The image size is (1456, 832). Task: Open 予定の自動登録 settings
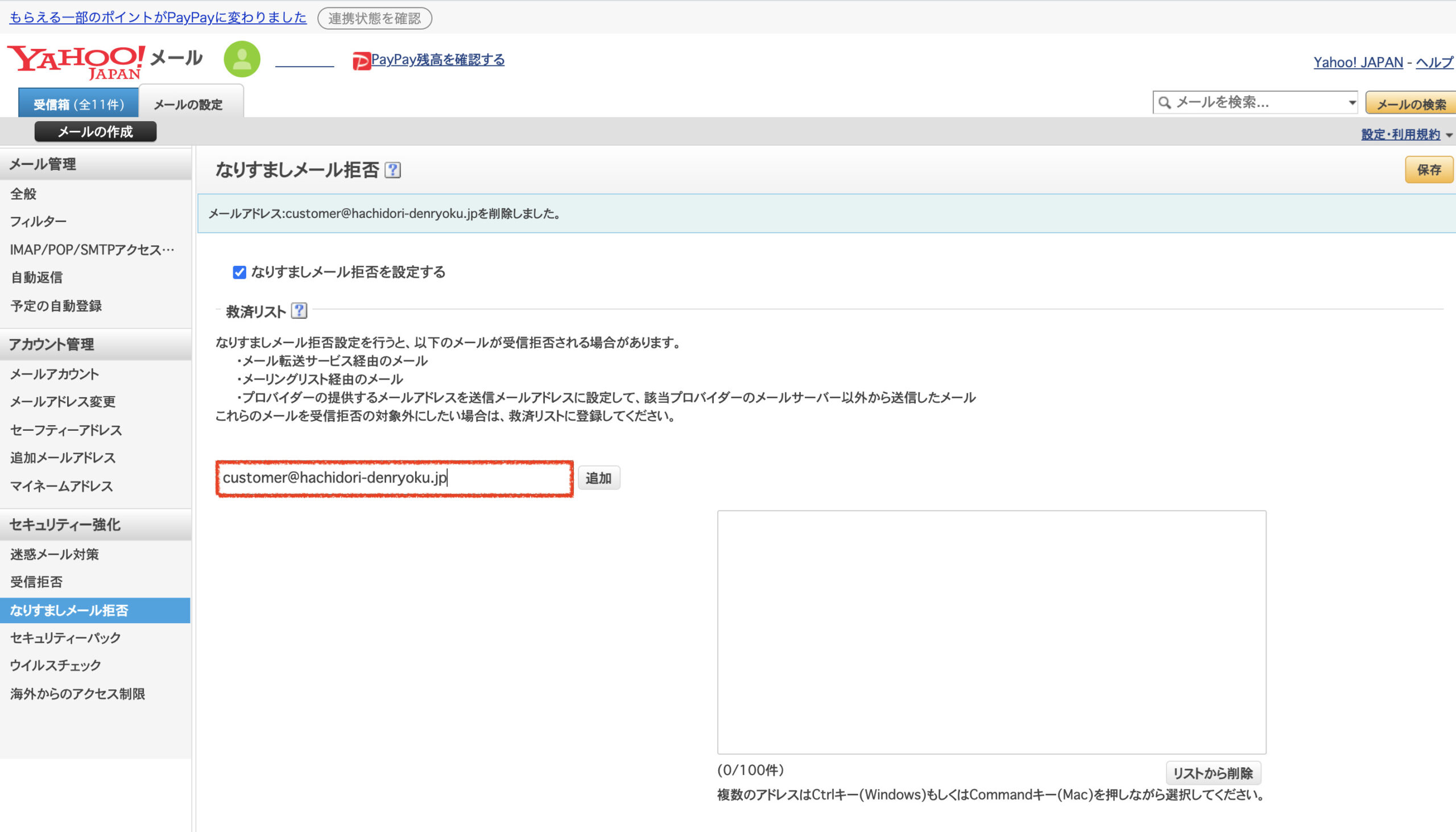(x=56, y=306)
